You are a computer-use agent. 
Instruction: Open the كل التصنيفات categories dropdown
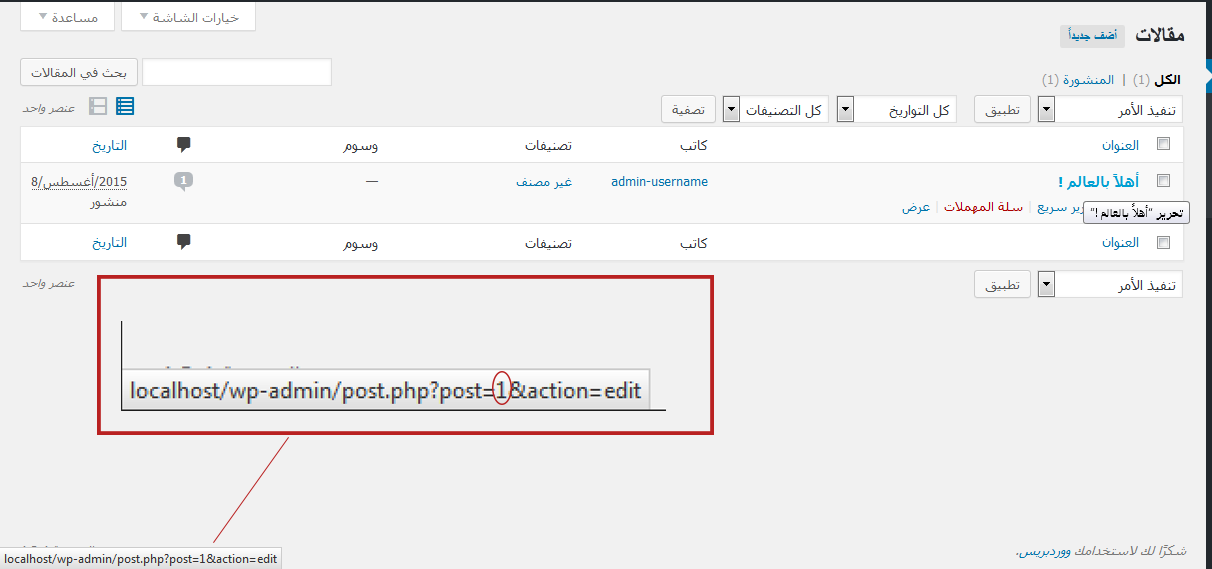[773, 110]
